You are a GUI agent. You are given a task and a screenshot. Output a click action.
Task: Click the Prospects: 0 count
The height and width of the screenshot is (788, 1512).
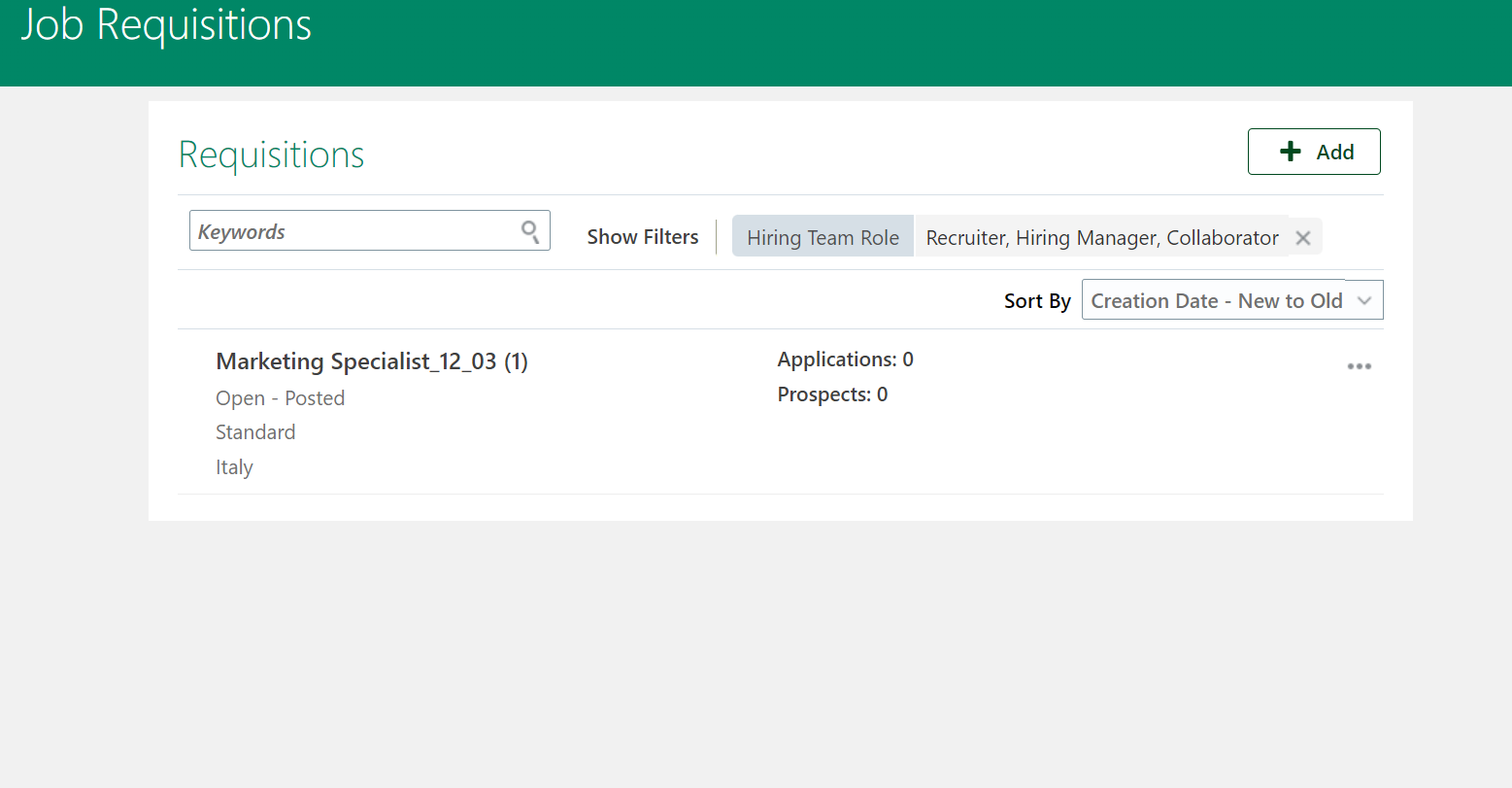click(x=832, y=394)
